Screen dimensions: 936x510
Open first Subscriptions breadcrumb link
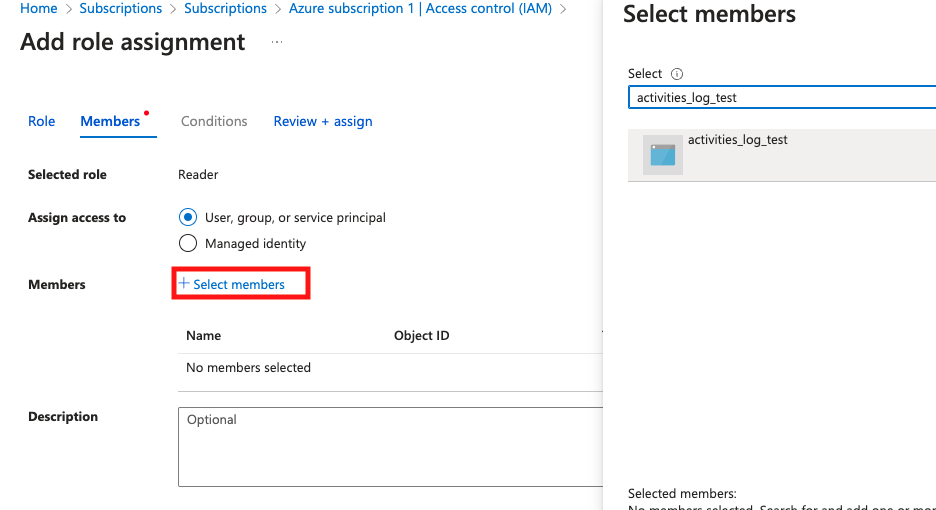[x=121, y=8]
